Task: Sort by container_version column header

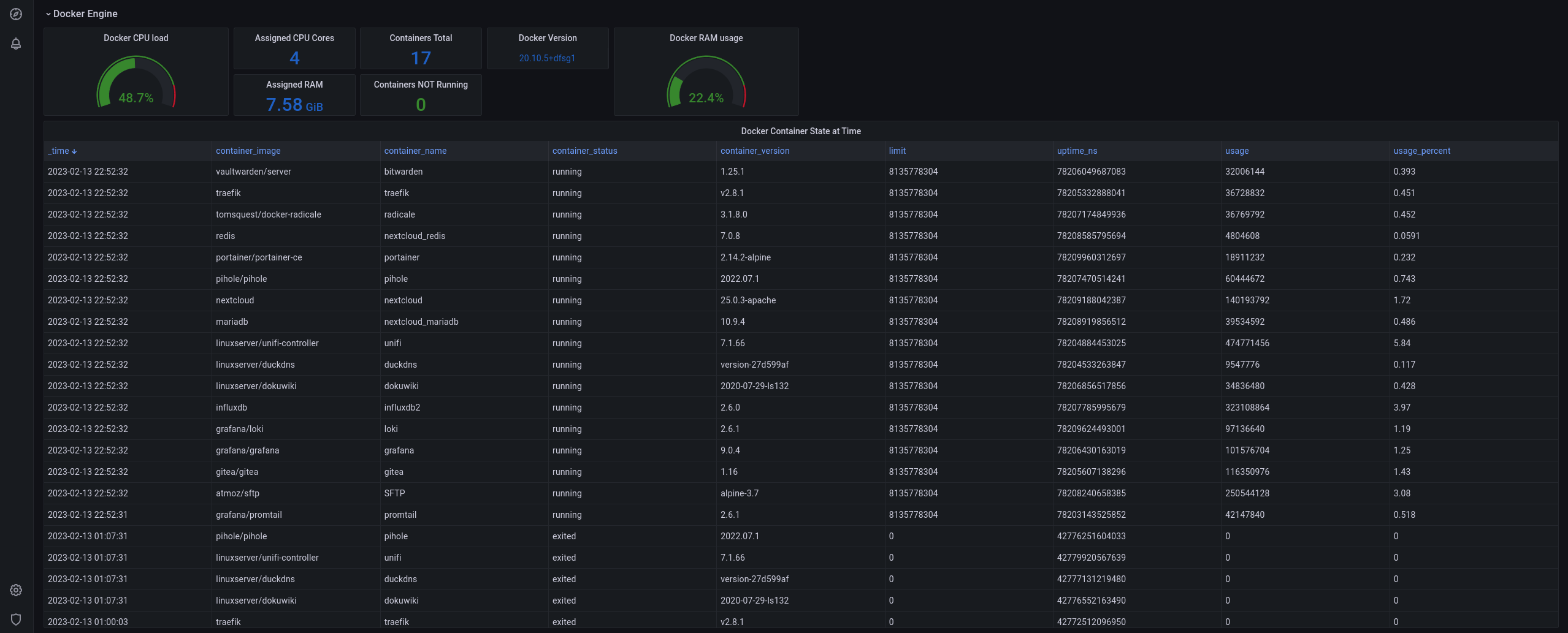Action: click(755, 151)
